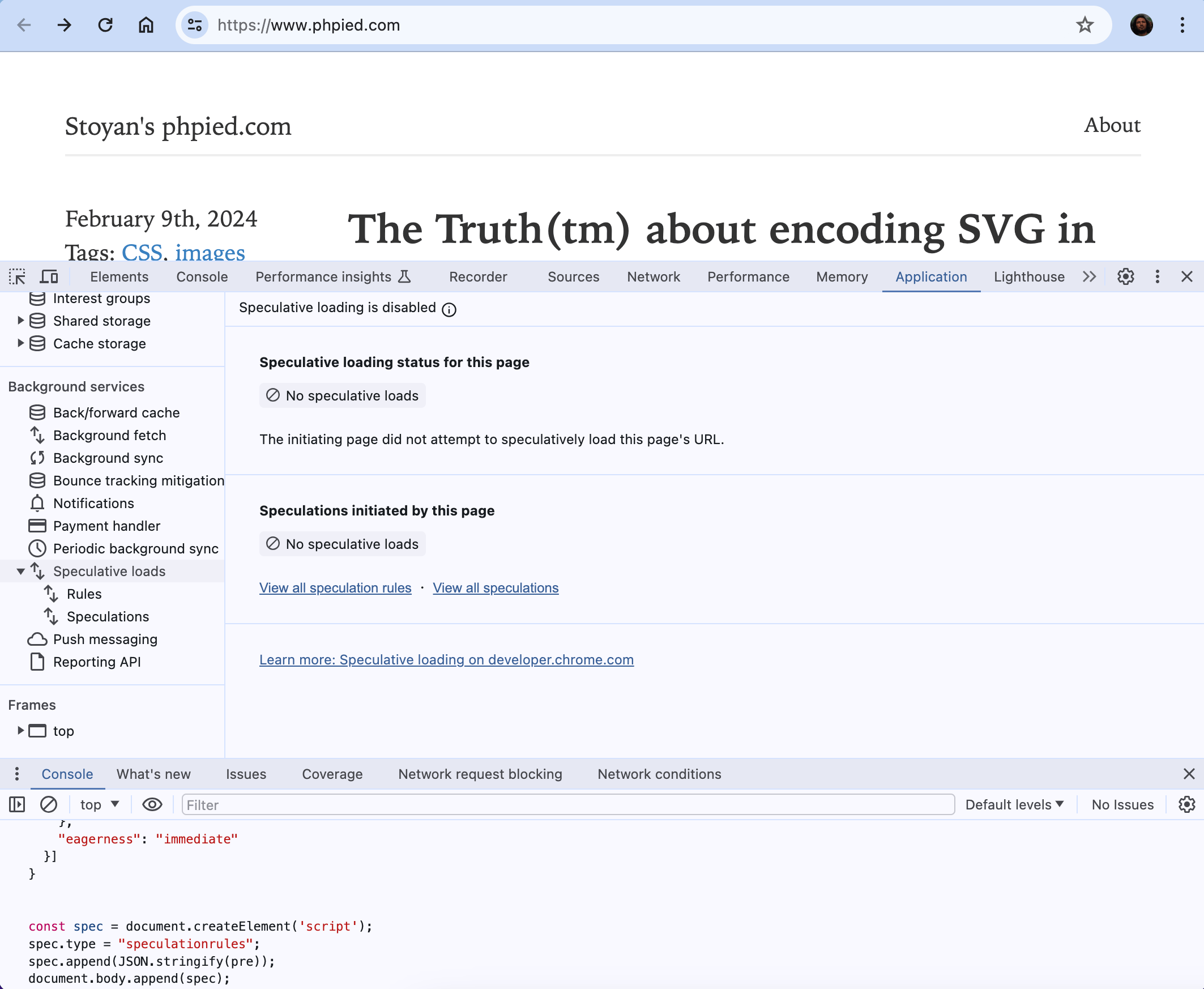The width and height of the screenshot is (1204, 989).
Task: Click the console Filter input field
Action: pyautogui.click(x=567, y=804)
